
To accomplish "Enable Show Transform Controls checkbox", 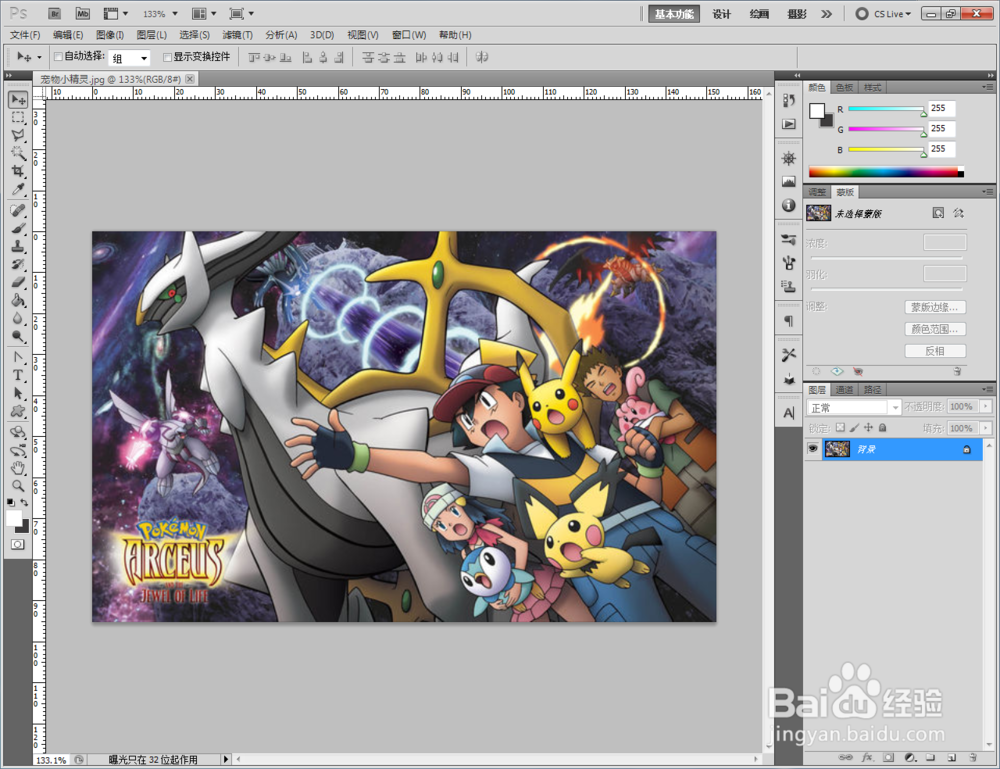I will point(167,57).
